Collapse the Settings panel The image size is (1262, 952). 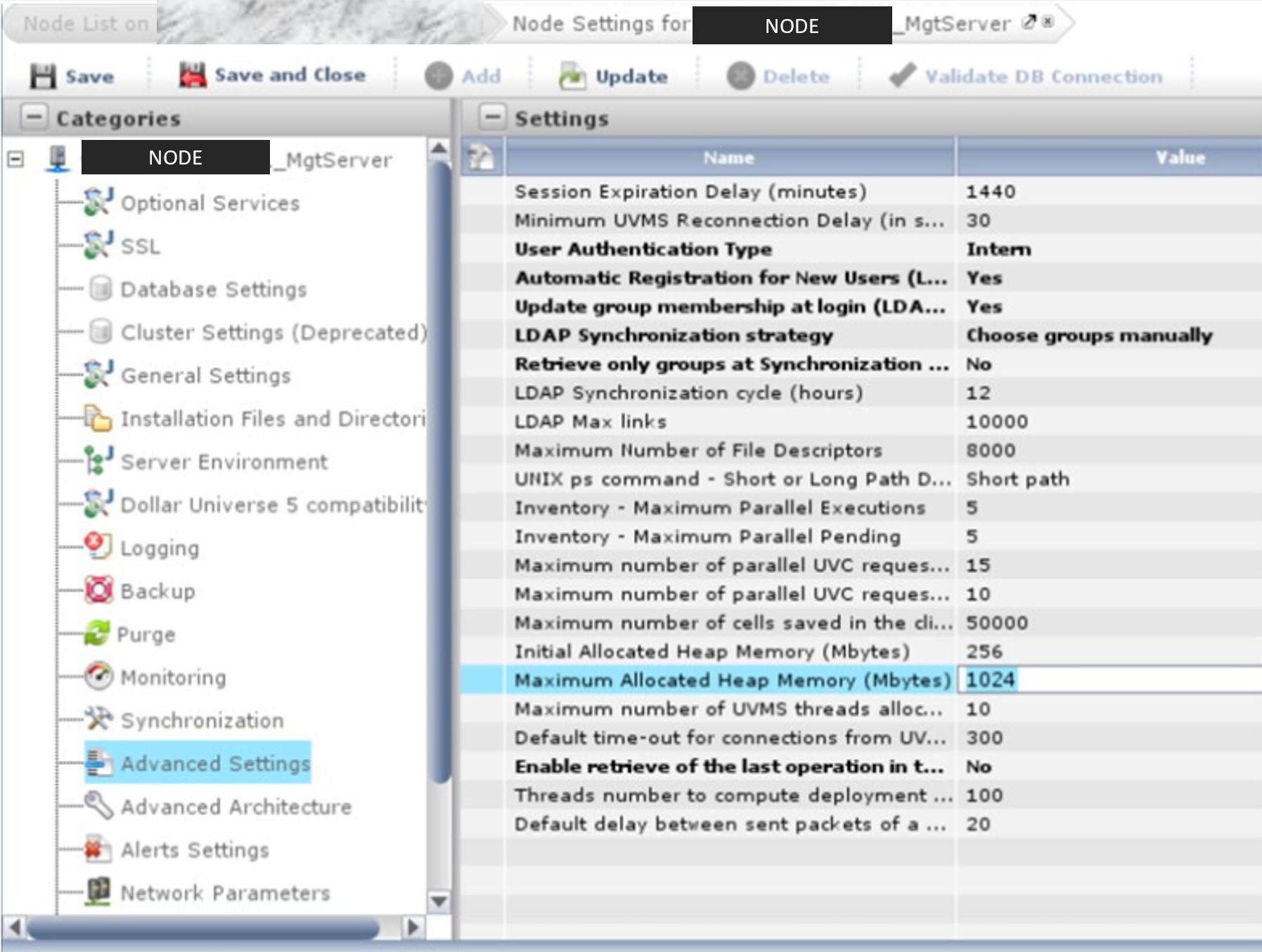492,117
